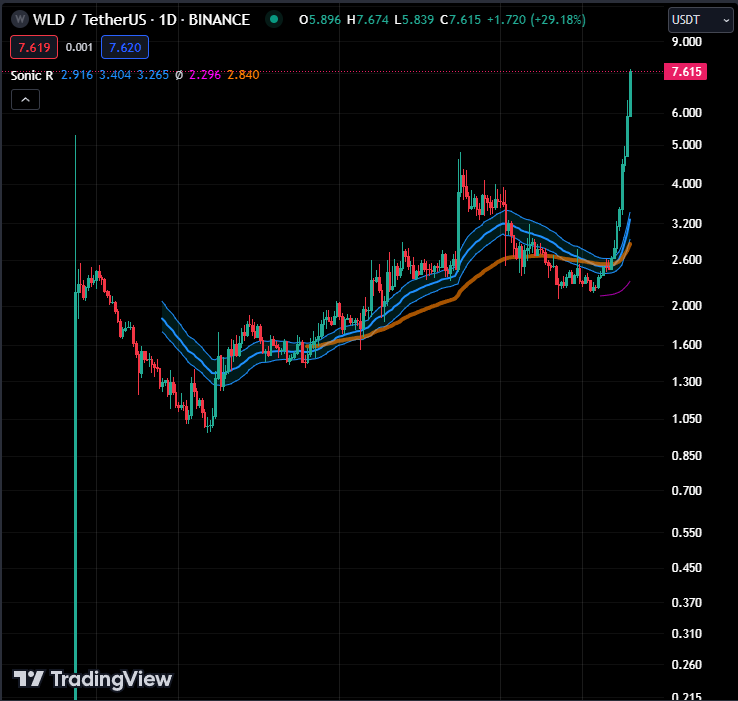Click the 7.615 current price label

tap(685, 72)
